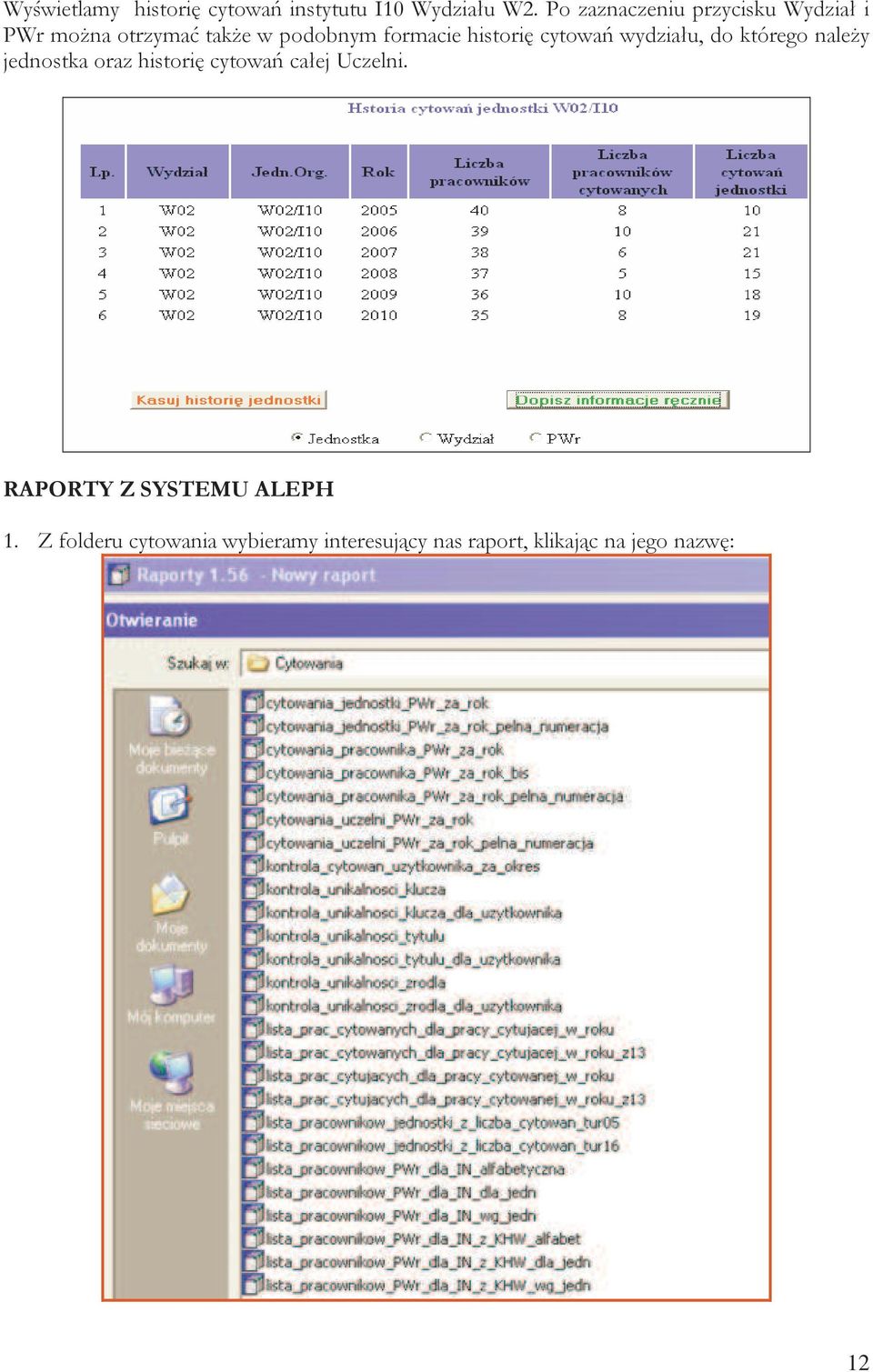
Task: Click the Lp. column header
Action: (103, 171)
